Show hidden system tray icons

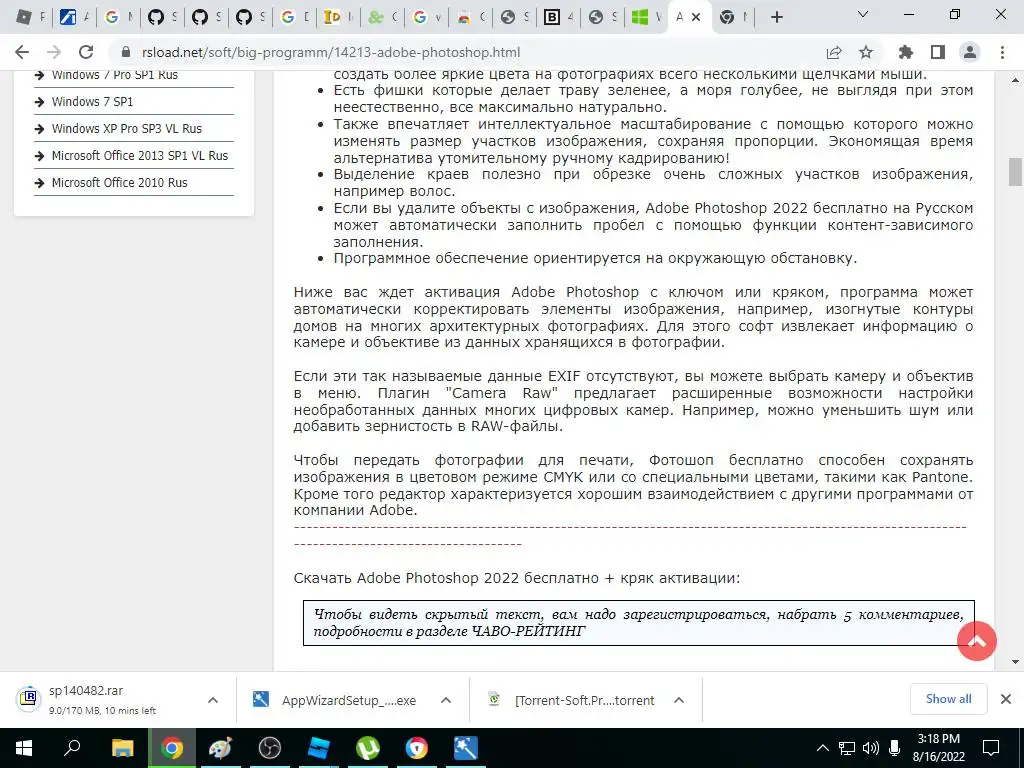tap(823, 748)
